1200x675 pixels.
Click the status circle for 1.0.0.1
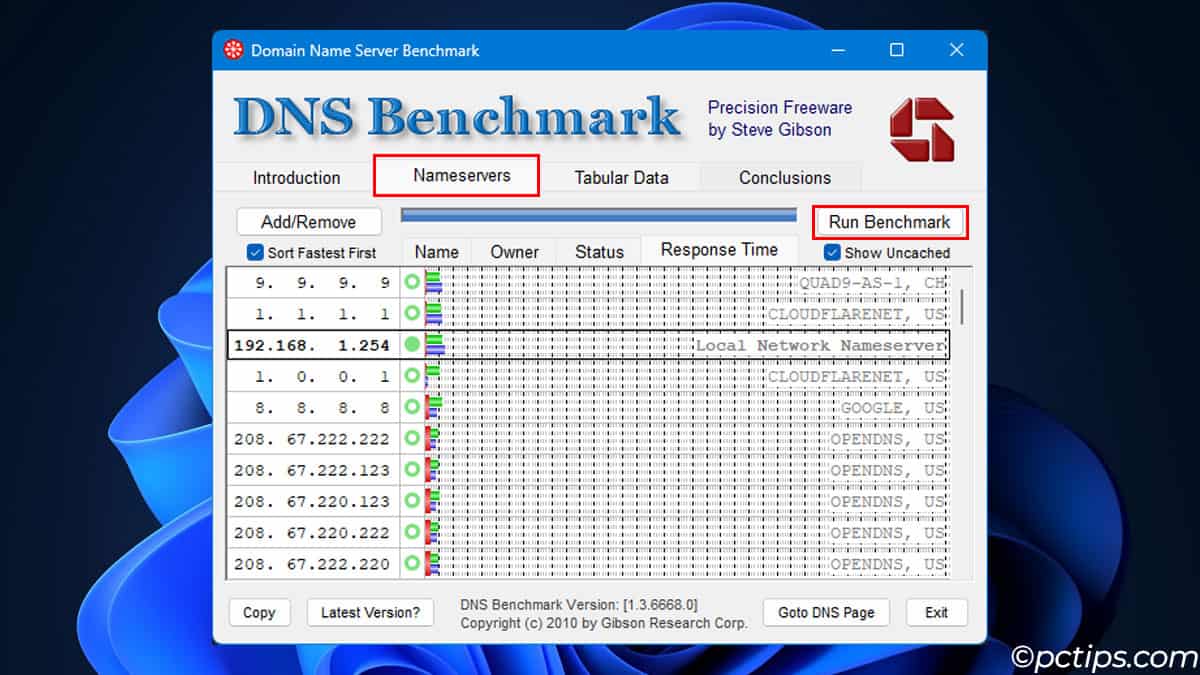[x=412, y=376]
